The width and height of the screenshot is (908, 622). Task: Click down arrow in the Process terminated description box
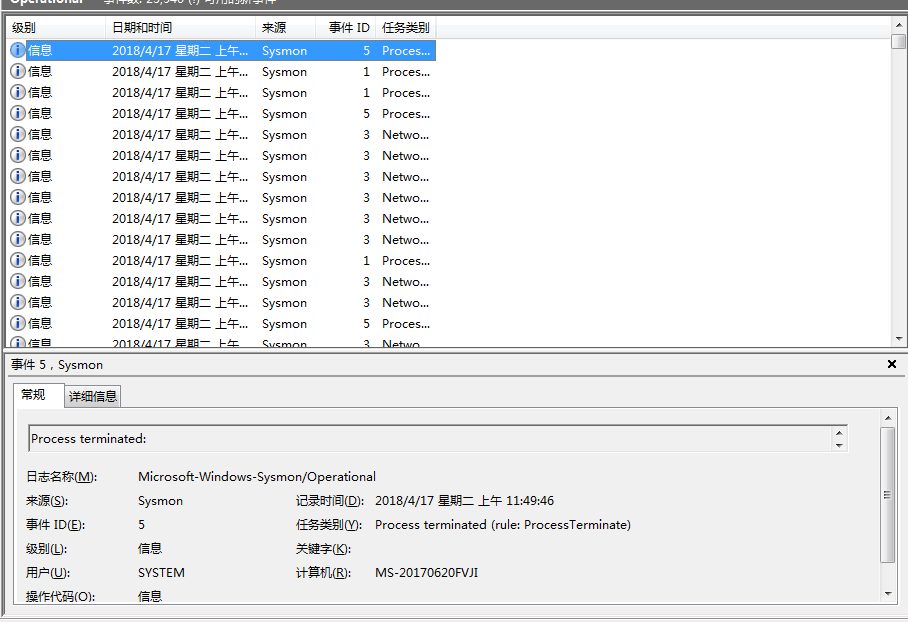[839, 445]
